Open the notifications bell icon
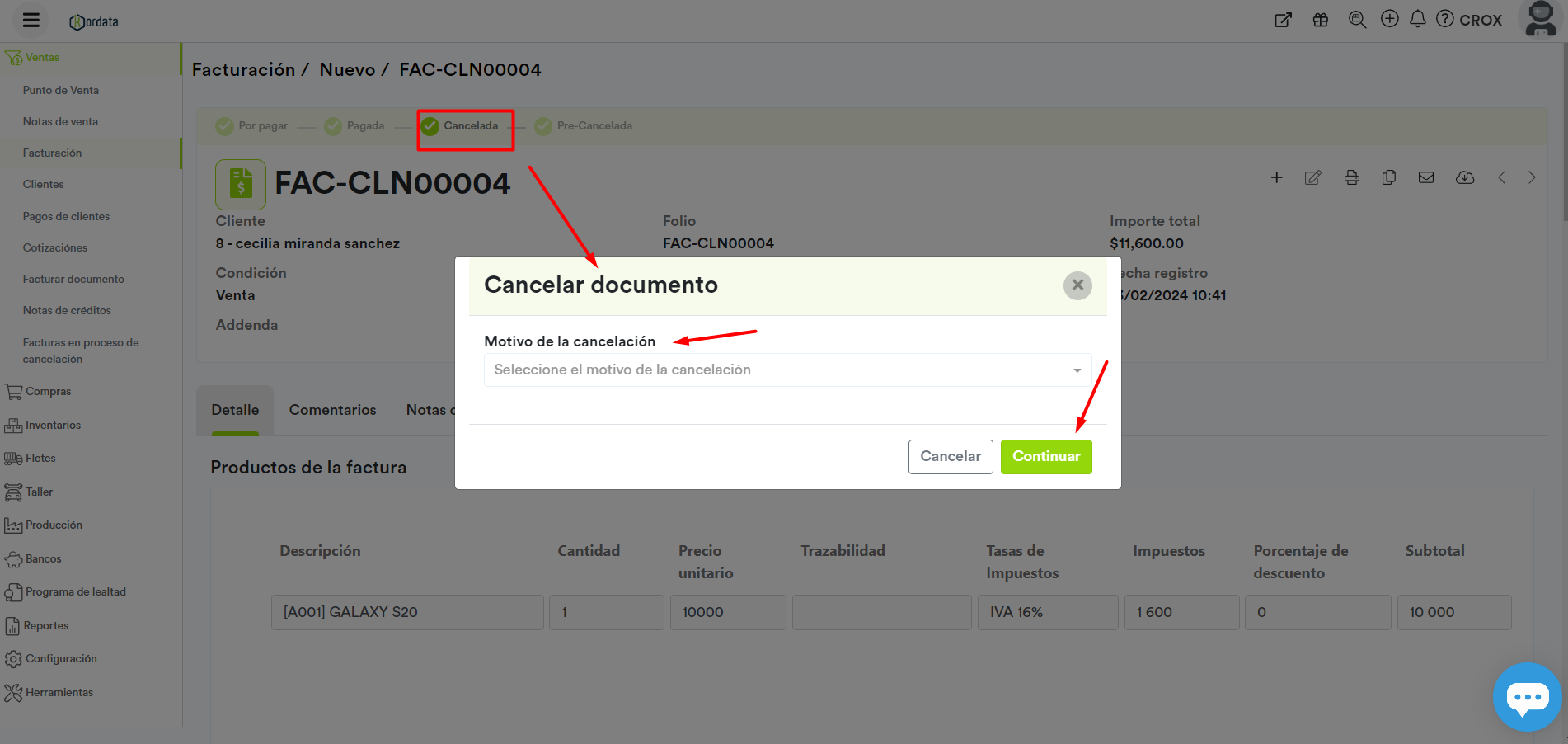This screenshot has width=1568, height=744. click(1417, 19)
